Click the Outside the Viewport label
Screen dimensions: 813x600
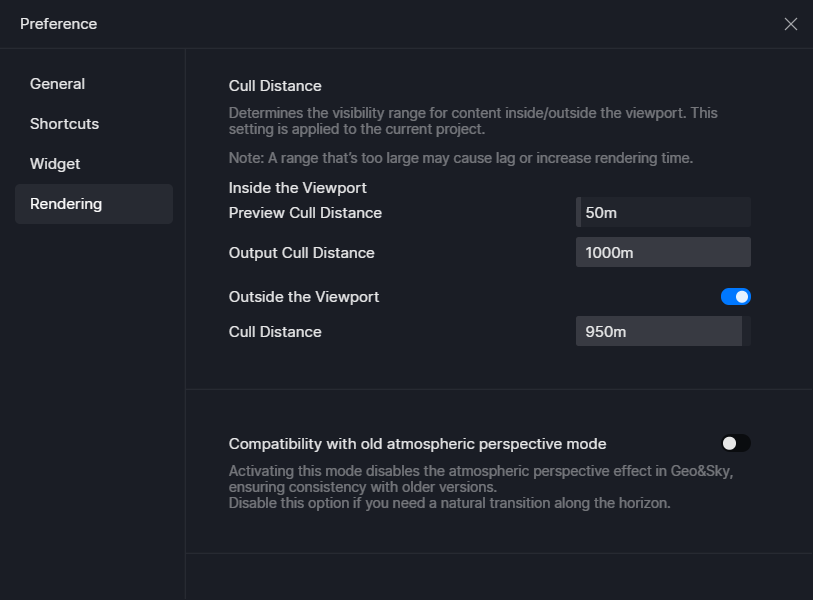(303, 297)
